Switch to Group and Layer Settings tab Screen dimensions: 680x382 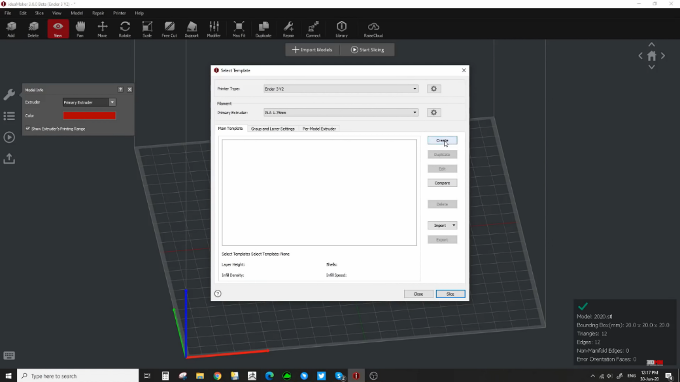[x=273, y=129]
